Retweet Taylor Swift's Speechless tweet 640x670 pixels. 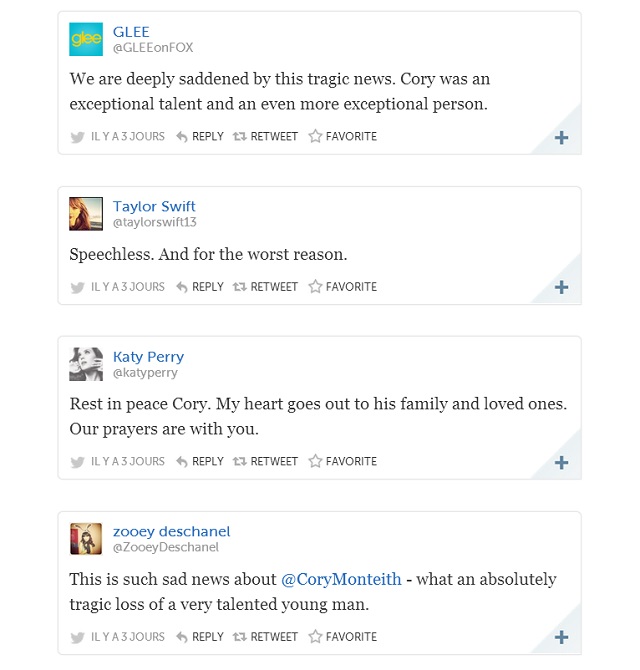tap(265, 287)
